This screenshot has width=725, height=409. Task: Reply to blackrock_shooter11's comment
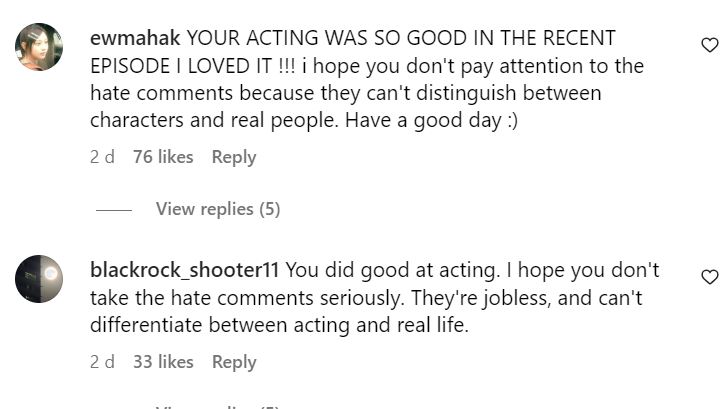point(234,362)
